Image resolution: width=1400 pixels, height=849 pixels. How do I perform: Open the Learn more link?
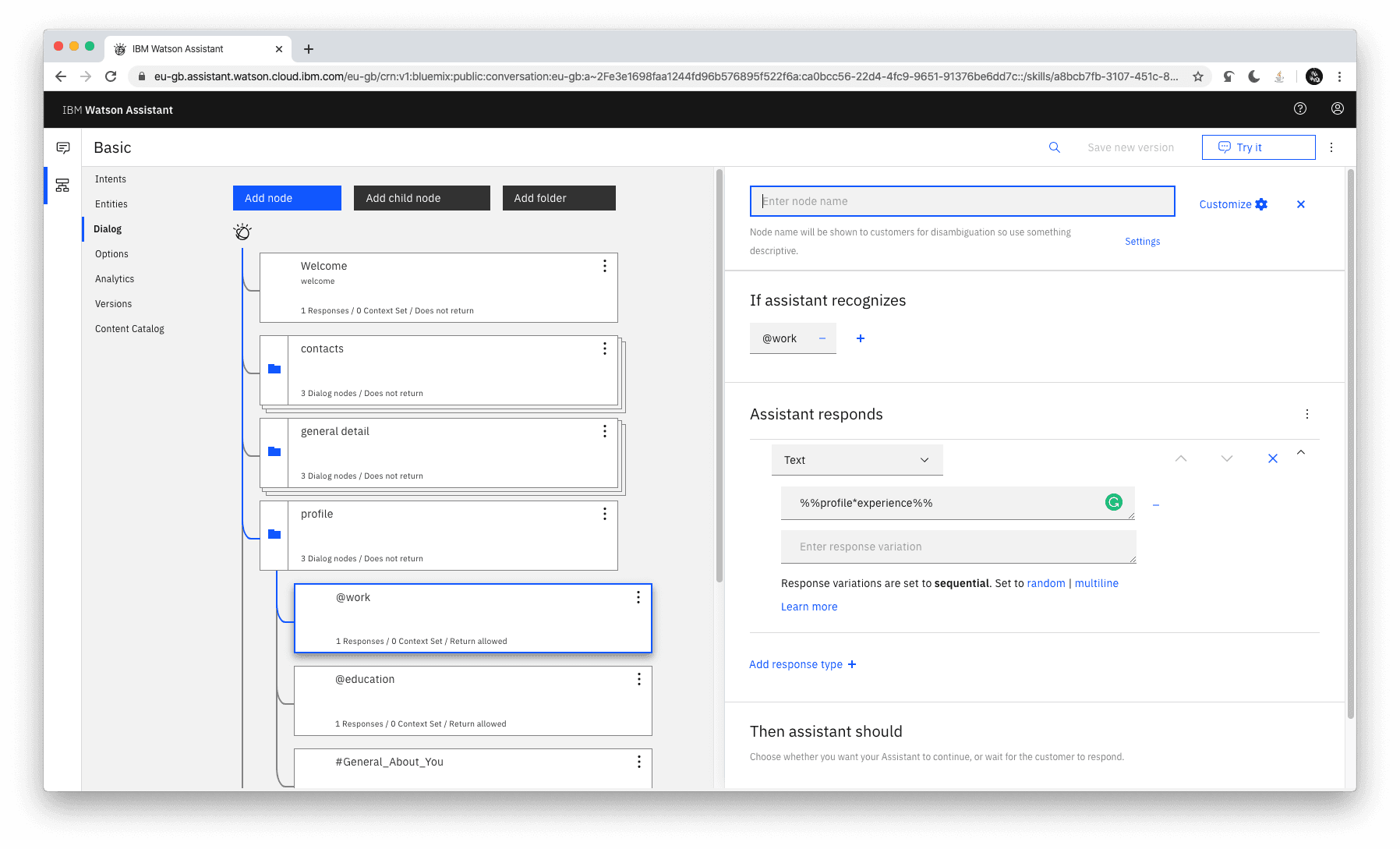pos(809,607)
